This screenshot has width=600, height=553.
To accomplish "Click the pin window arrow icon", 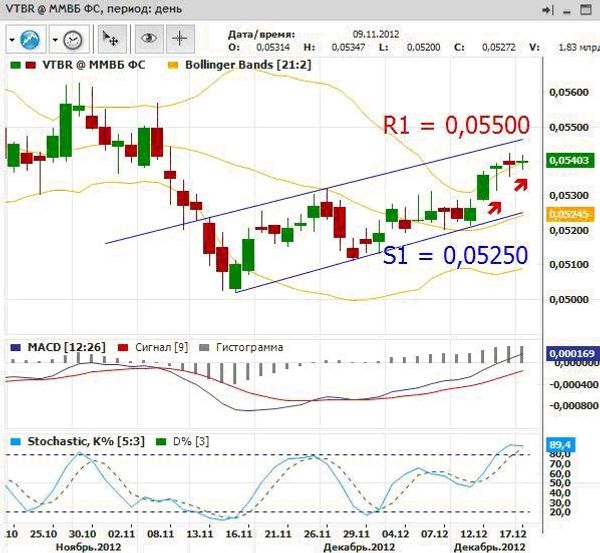I will click(548, 10).
